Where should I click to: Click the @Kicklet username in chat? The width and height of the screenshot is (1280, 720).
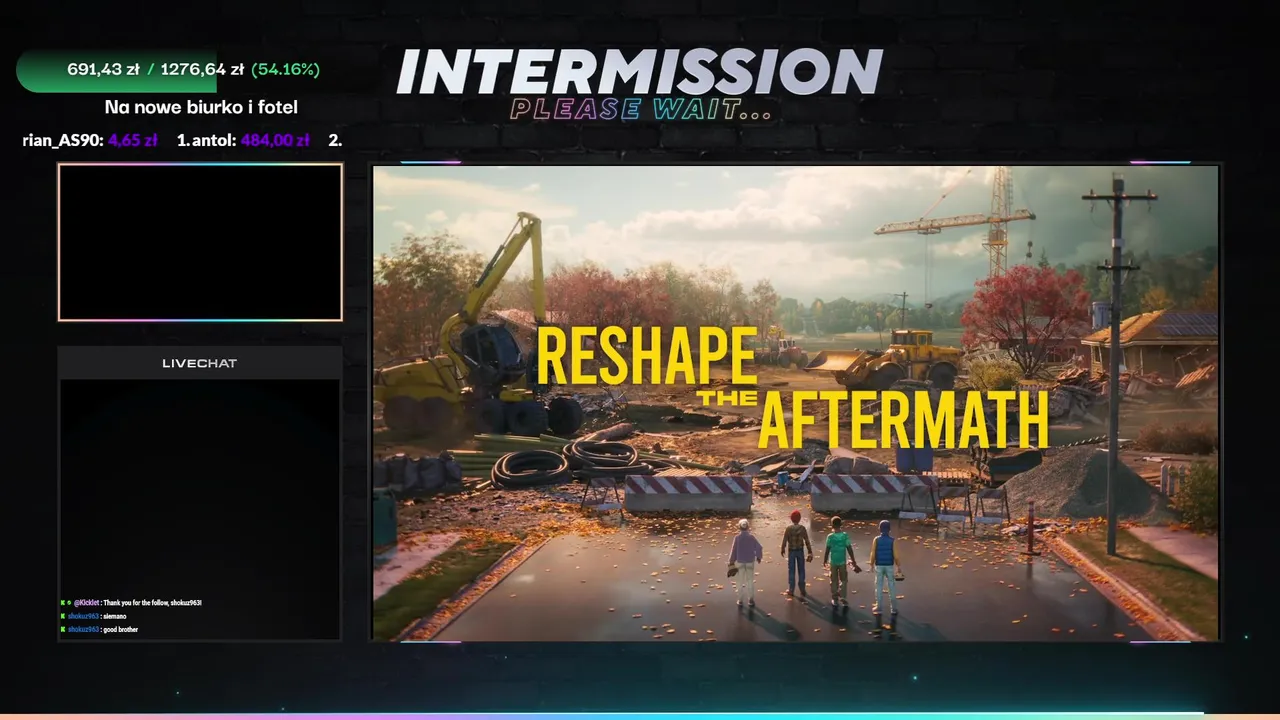coord(86,603)
